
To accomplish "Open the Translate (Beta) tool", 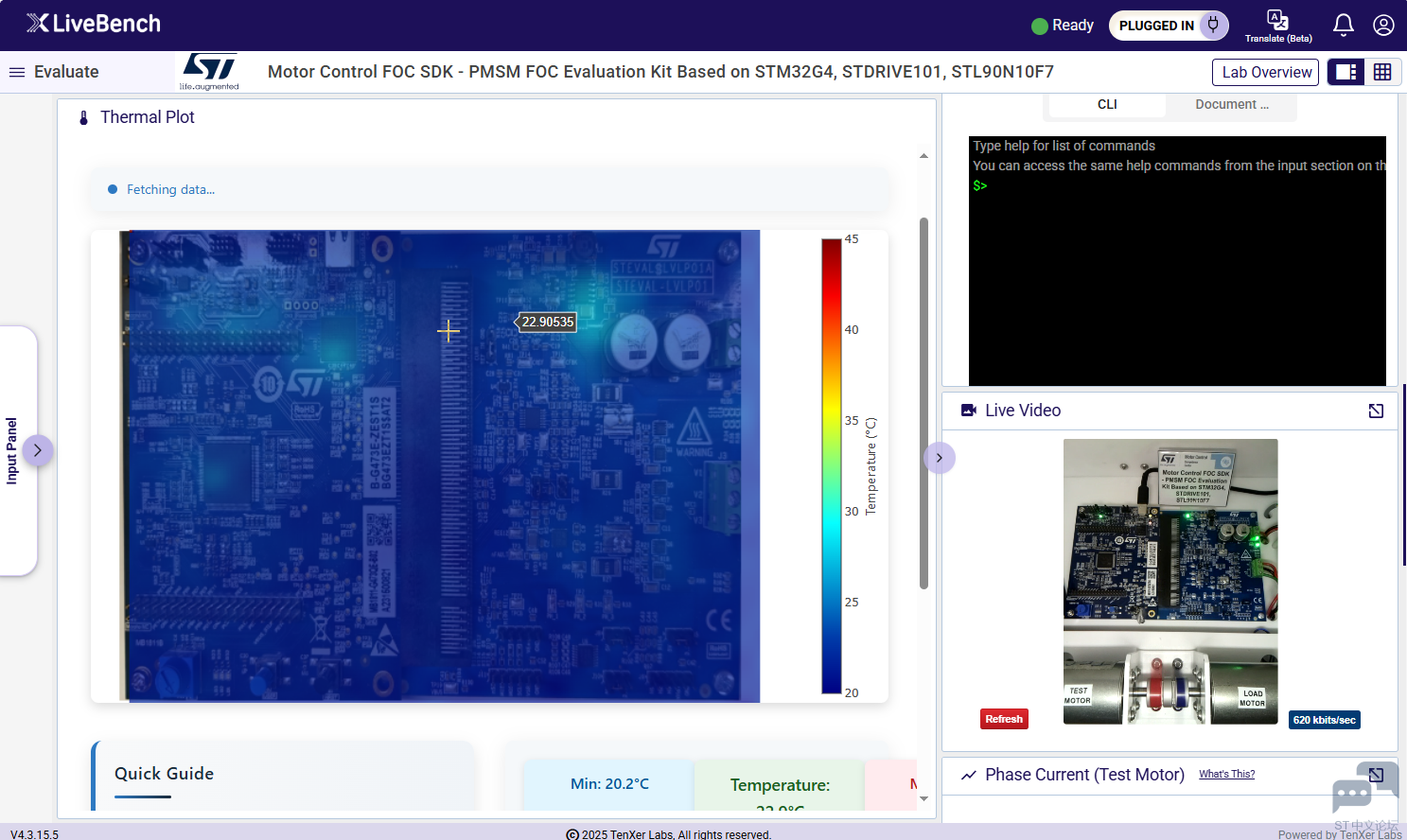I will pyautogui.click(x=1278, y=26).
